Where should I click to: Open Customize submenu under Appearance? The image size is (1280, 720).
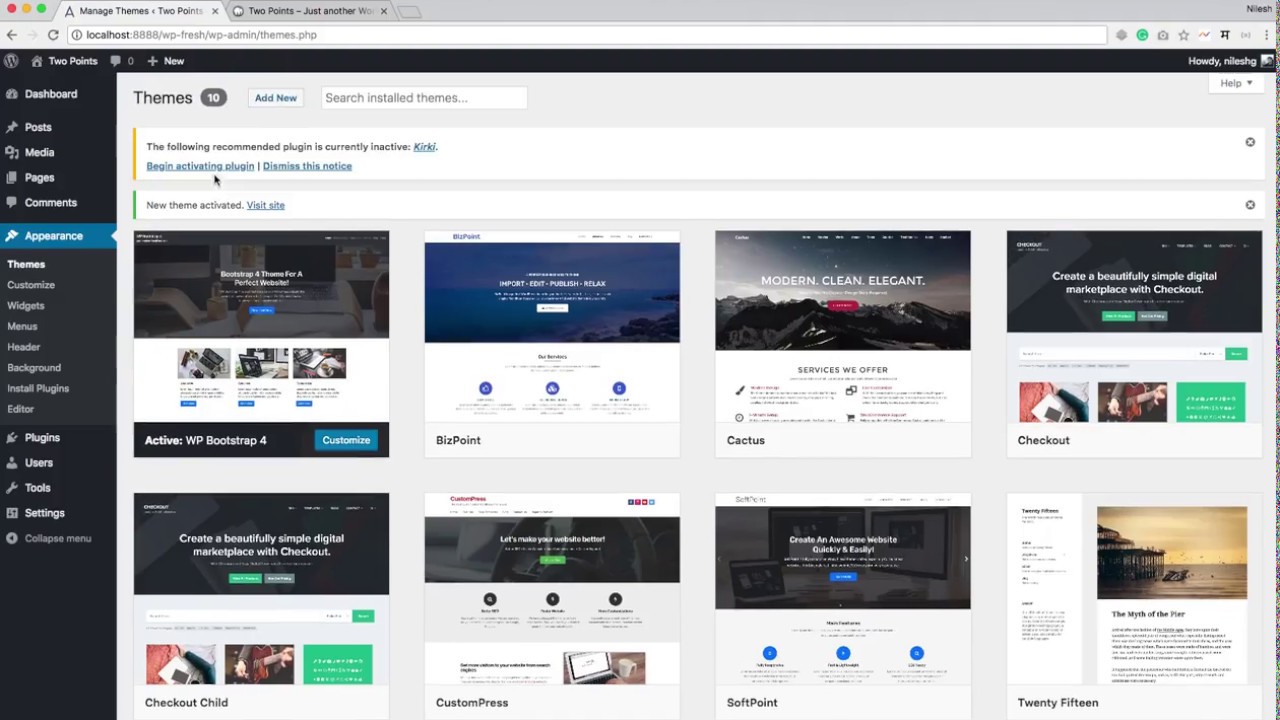pos(31,285)
